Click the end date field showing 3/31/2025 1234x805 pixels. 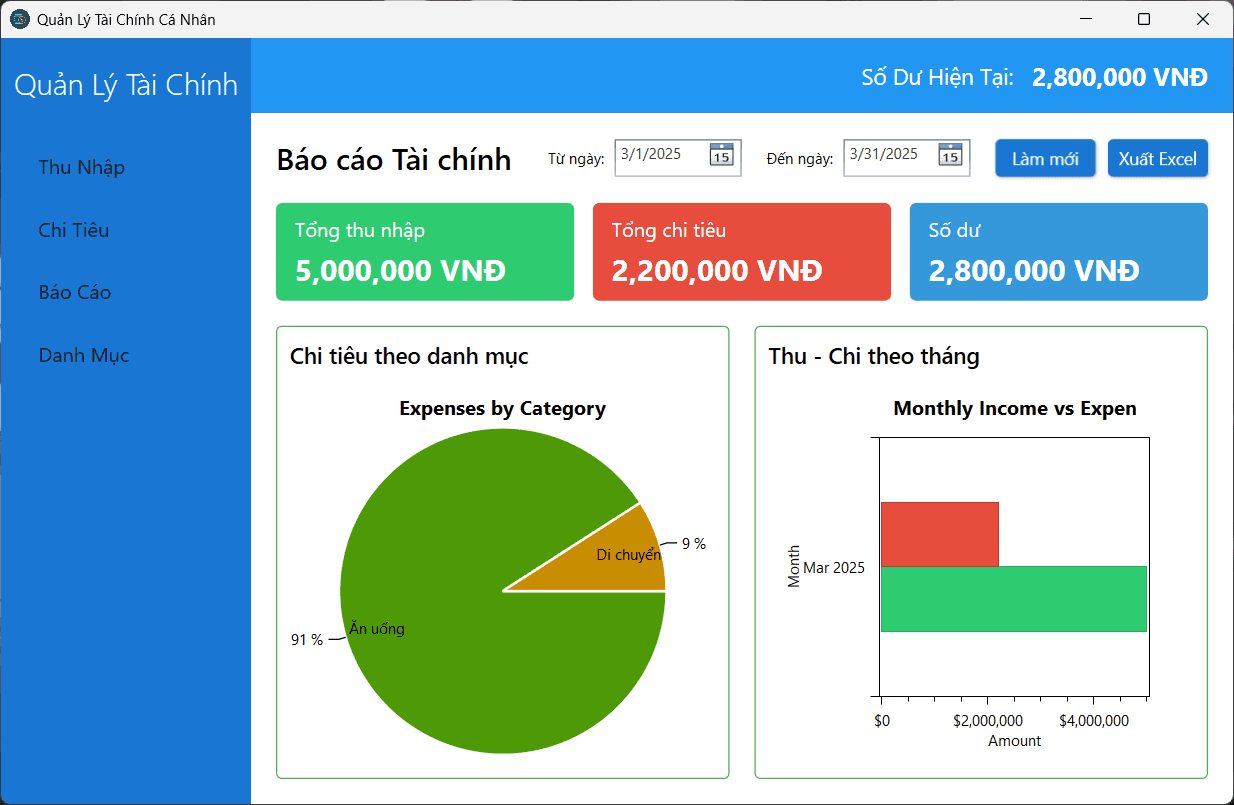click(890, 155)
